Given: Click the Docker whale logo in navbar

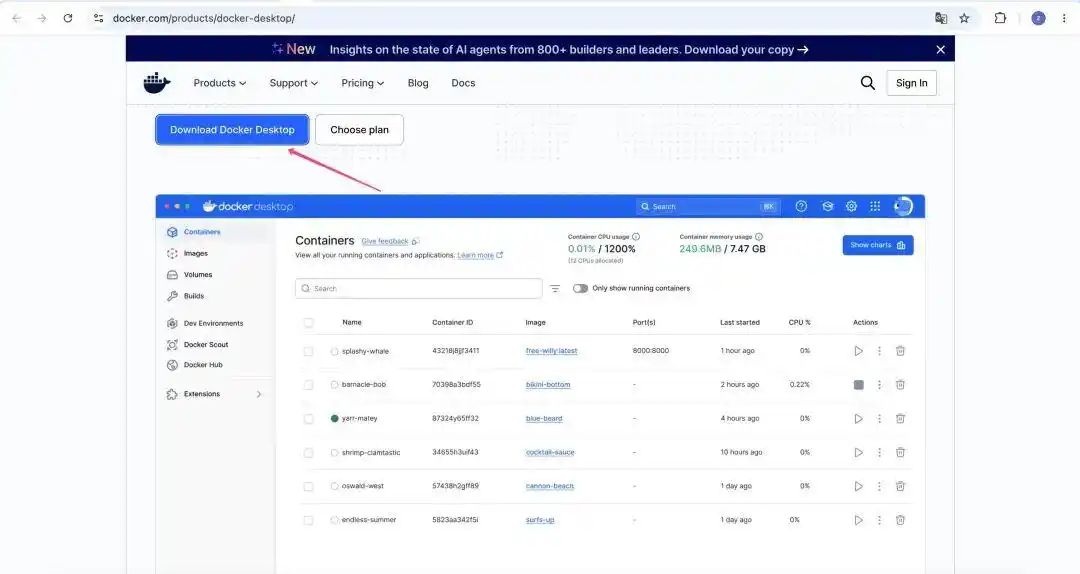Looking at the screenshot, I should (156, 83).
